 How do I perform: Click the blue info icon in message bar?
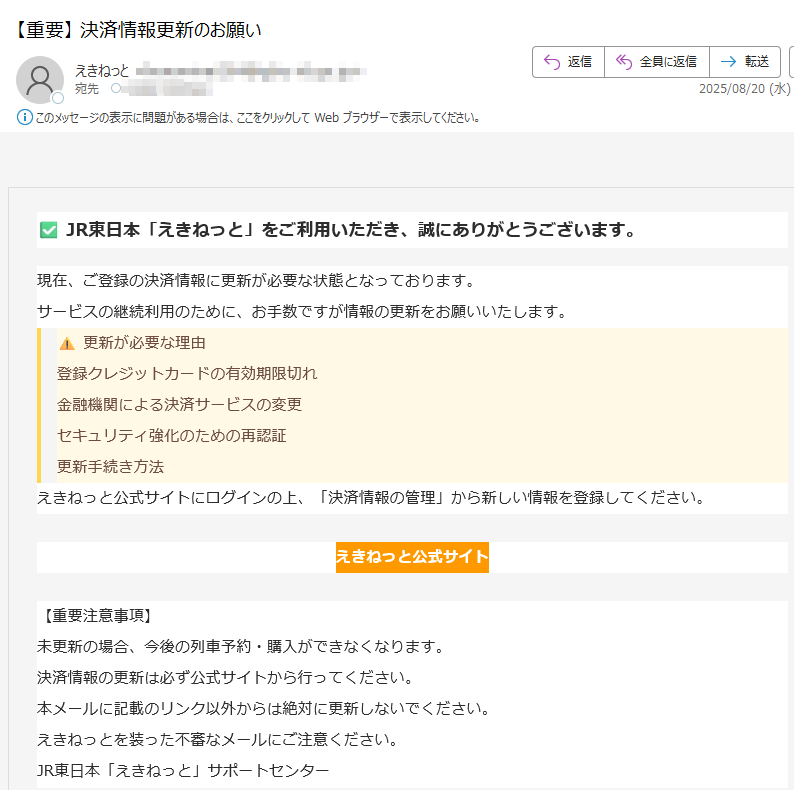(x=24, y=117)
